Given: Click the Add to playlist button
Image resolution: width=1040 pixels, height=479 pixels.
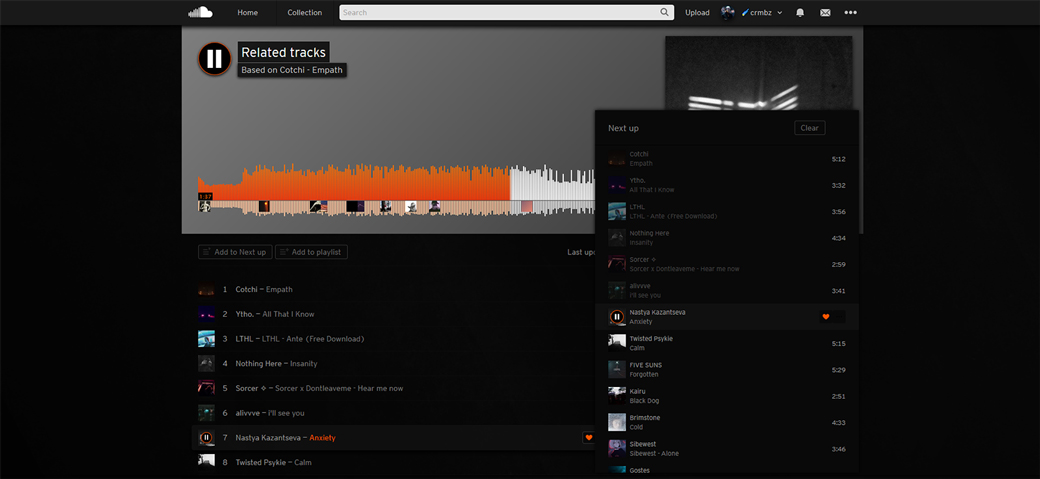Looking at the screenshot, I should click(x=311, y=252).
